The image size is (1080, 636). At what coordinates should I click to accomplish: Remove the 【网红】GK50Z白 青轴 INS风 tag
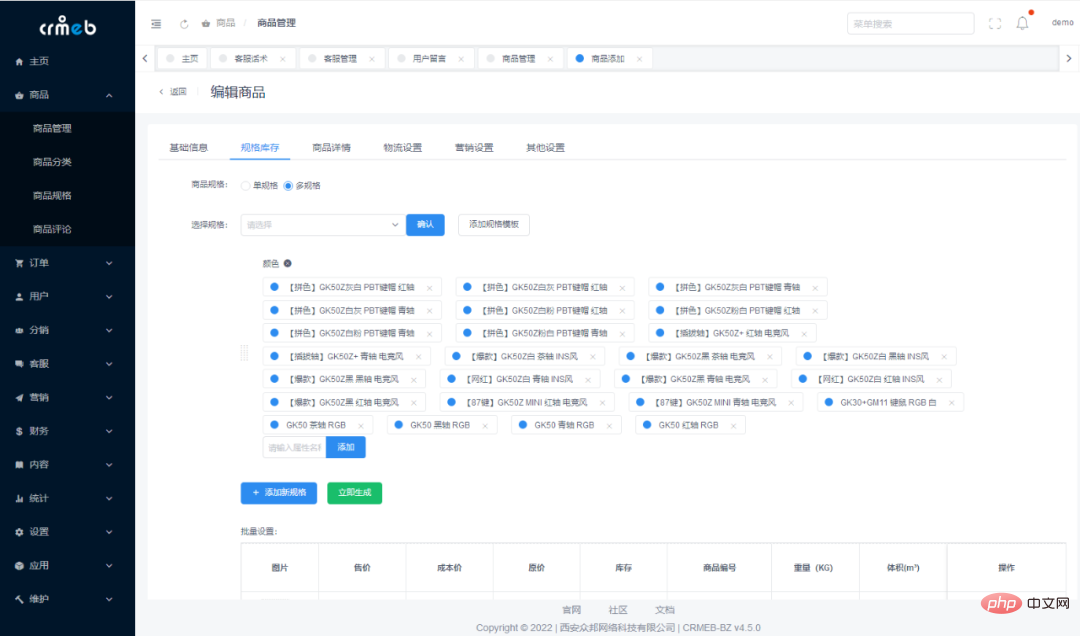[588, 380]
